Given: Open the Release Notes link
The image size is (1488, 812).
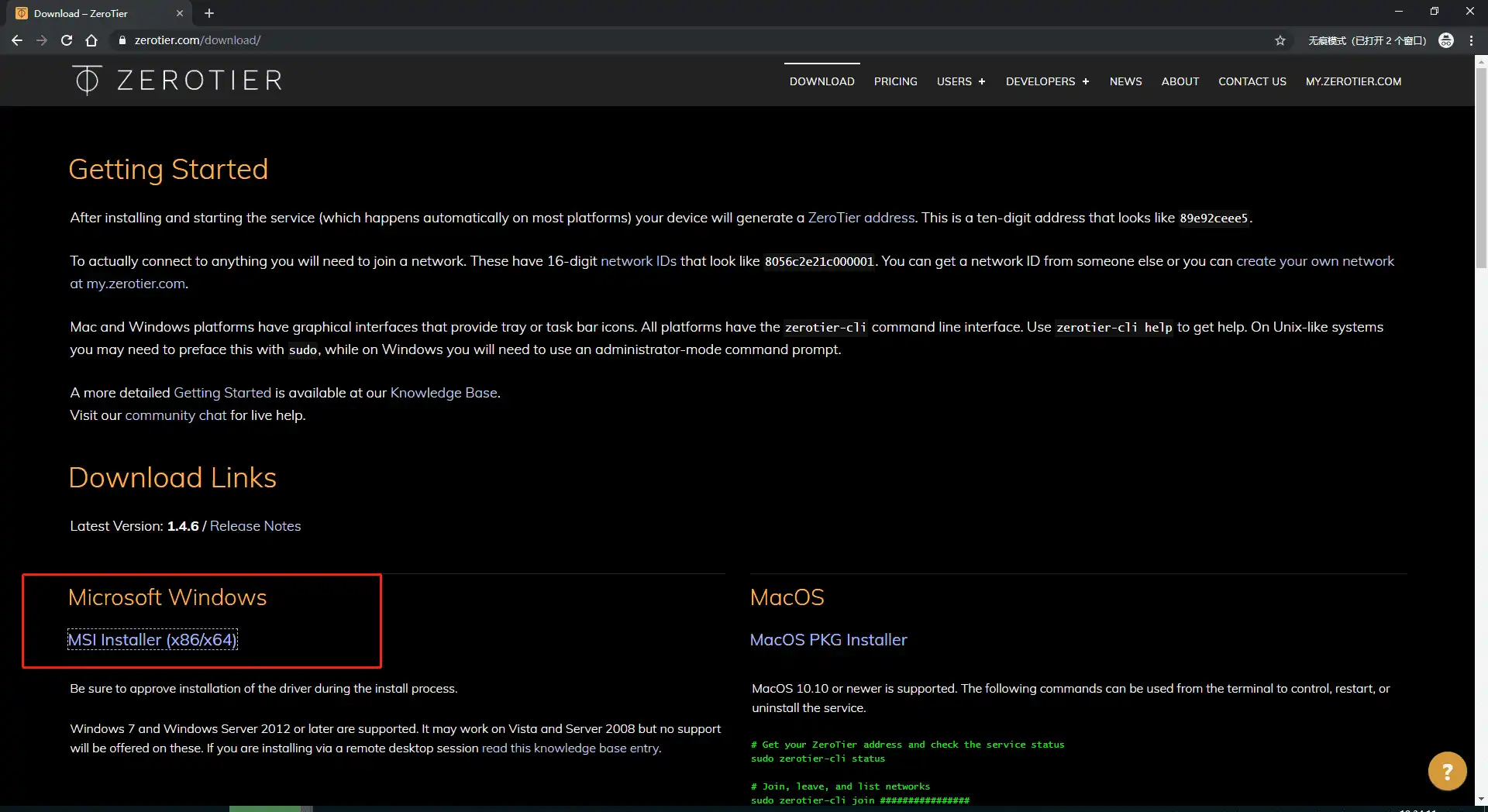Looking at the screenshot, I should pyautogui.click(x=255, y=526).
